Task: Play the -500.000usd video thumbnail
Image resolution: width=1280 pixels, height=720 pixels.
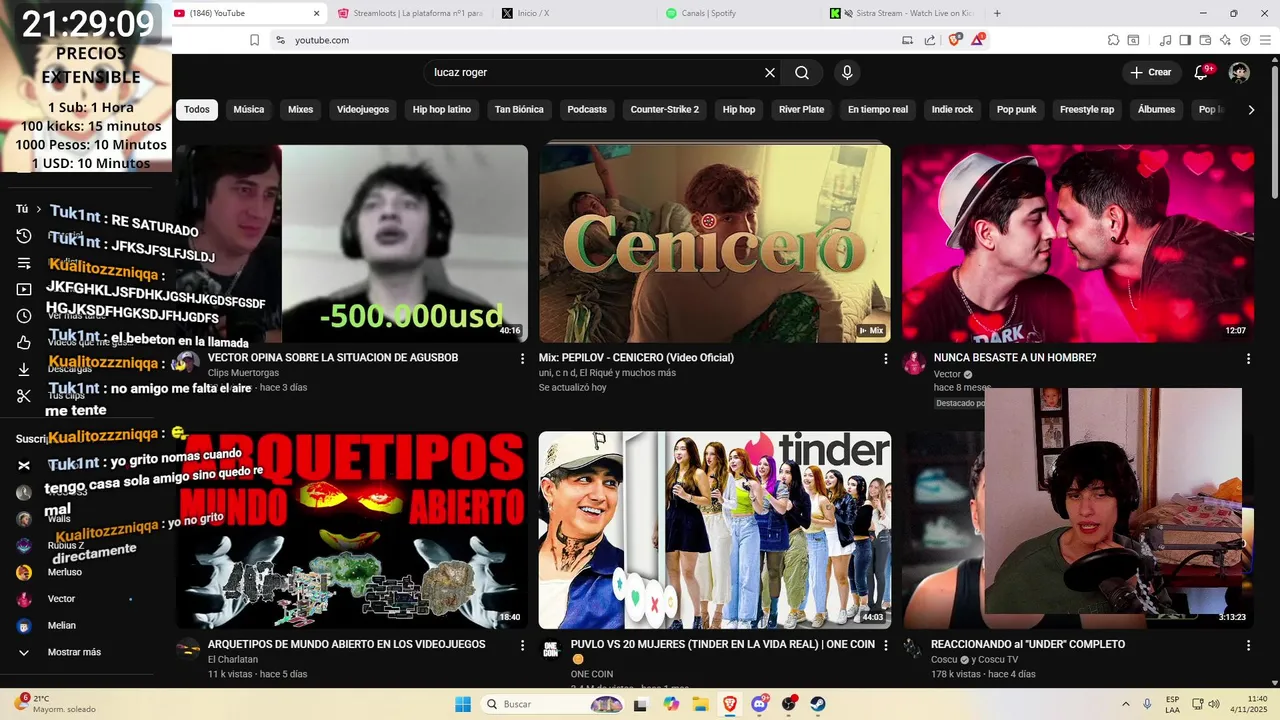Action: click(352, 243)
